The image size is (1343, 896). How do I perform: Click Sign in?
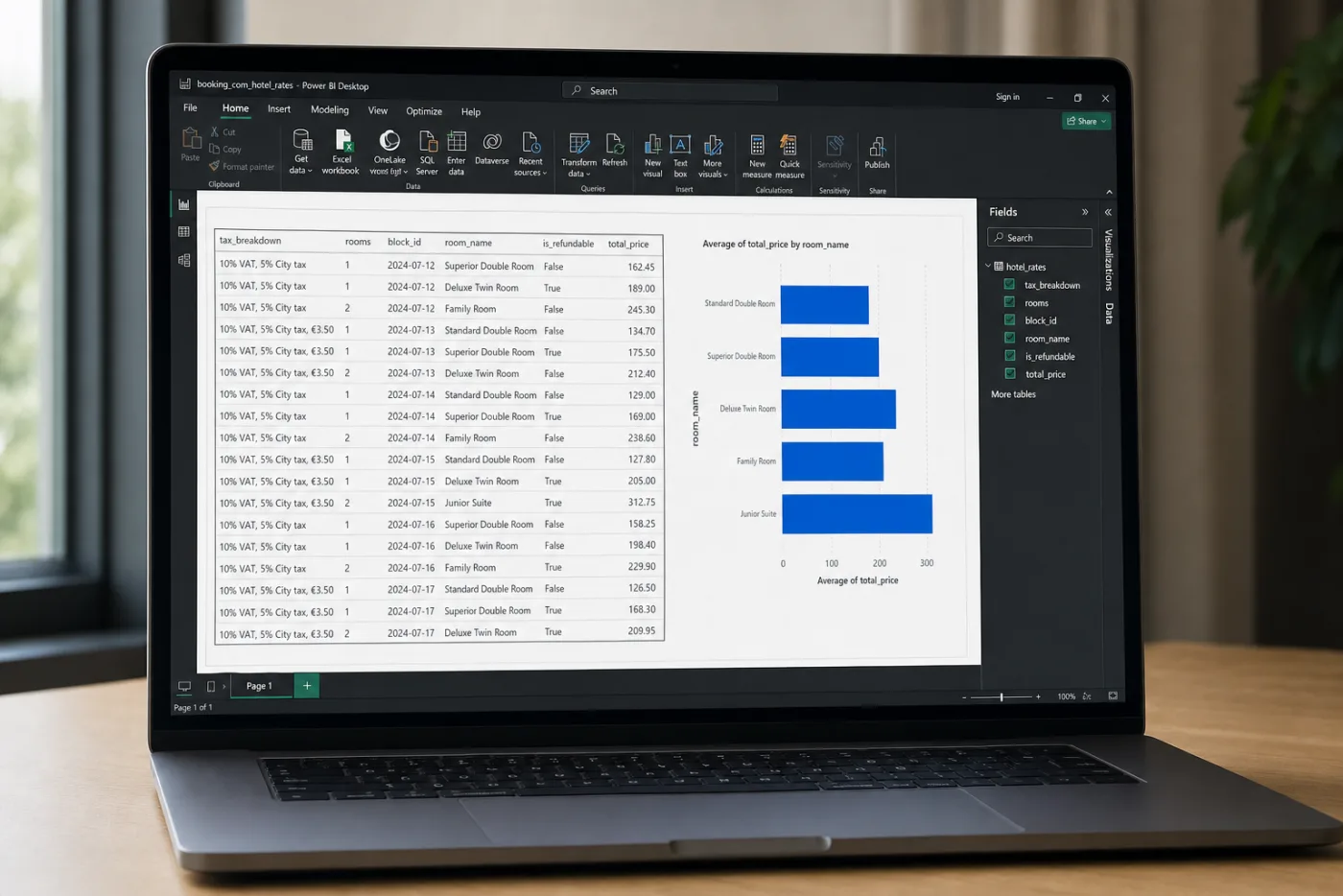click(1007, 97)
